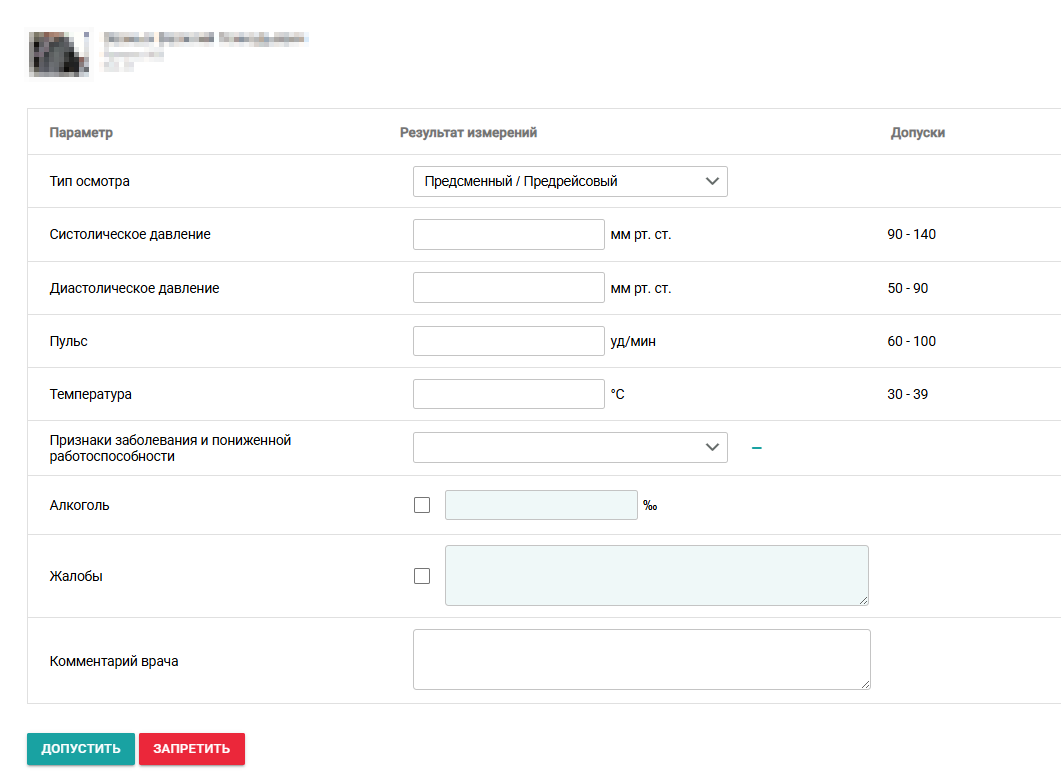Viewport: 1061px width, 779px height.
Task: Click the Комментарий врача label
Action: click(114, 661)
